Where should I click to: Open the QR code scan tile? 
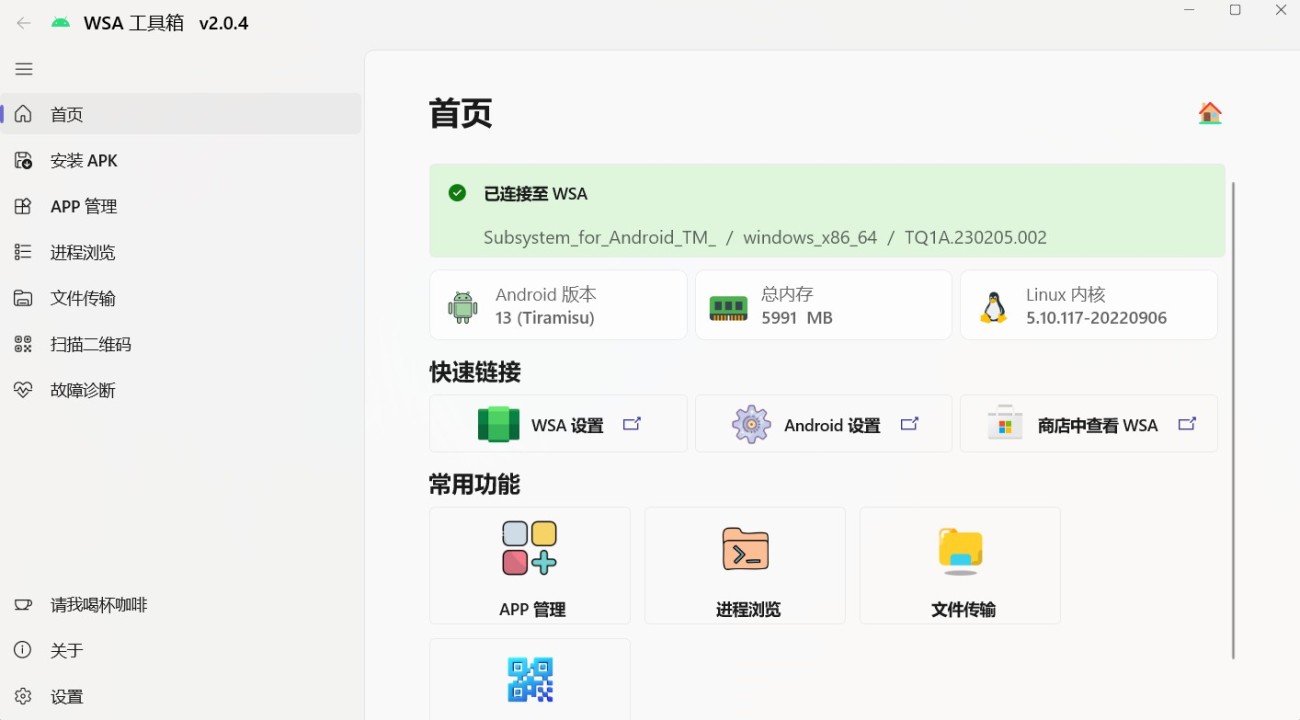[x=530, y=679]
